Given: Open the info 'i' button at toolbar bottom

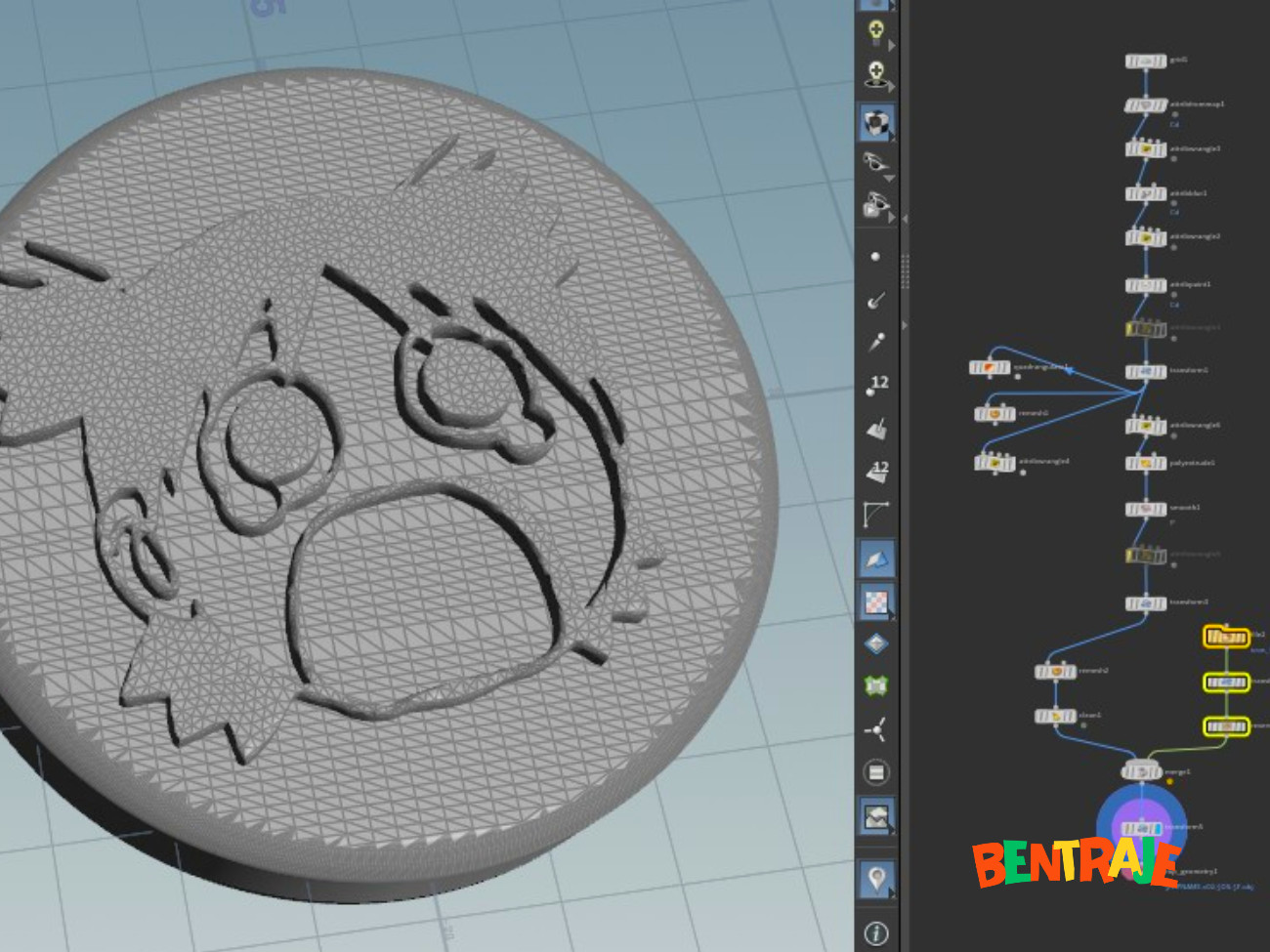Looking at the screenshot, I should [876, 933].
